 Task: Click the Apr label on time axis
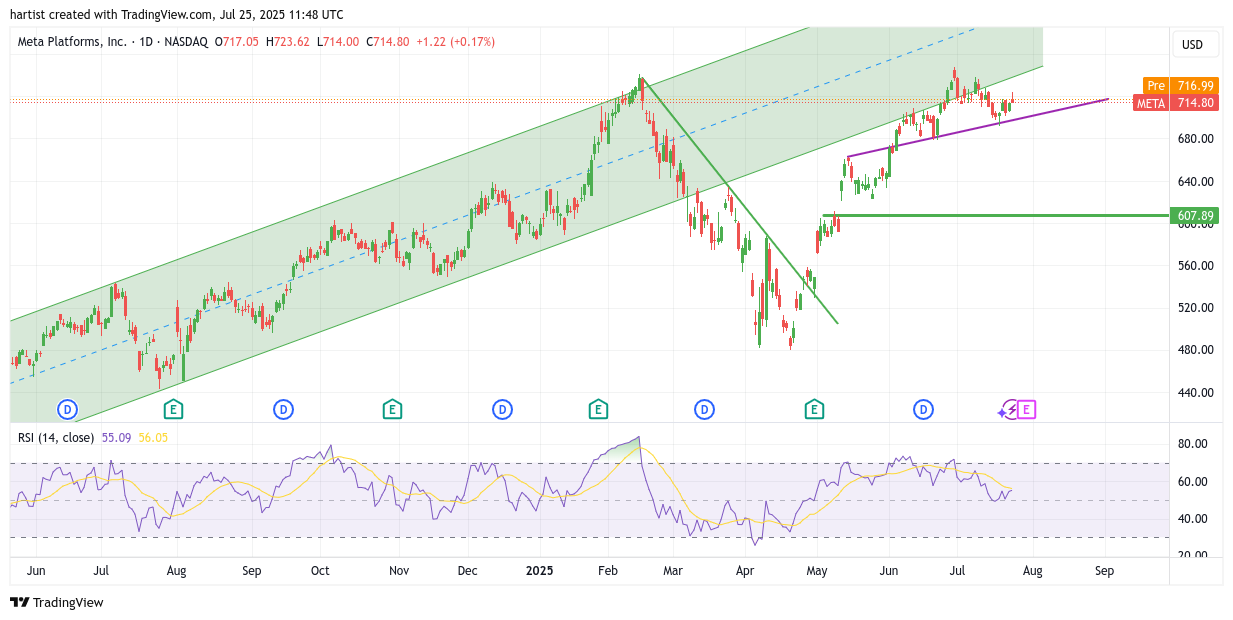[744, 571]
